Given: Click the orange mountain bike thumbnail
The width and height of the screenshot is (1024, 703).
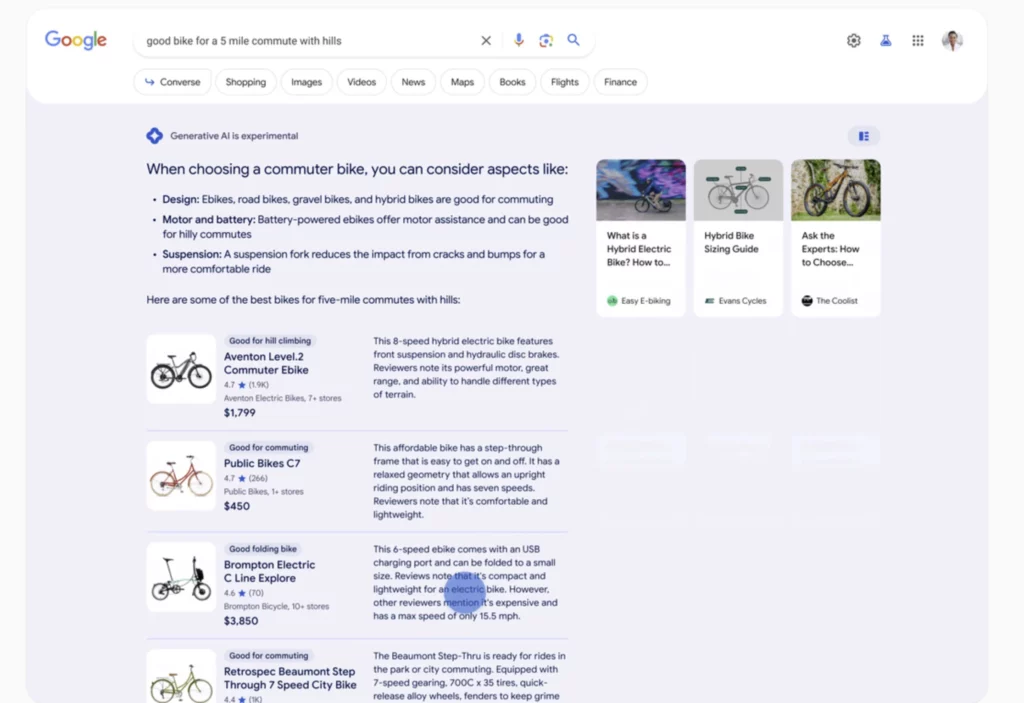Looking at the screenshot, I should pyautogui.click(x=835, y=190).
